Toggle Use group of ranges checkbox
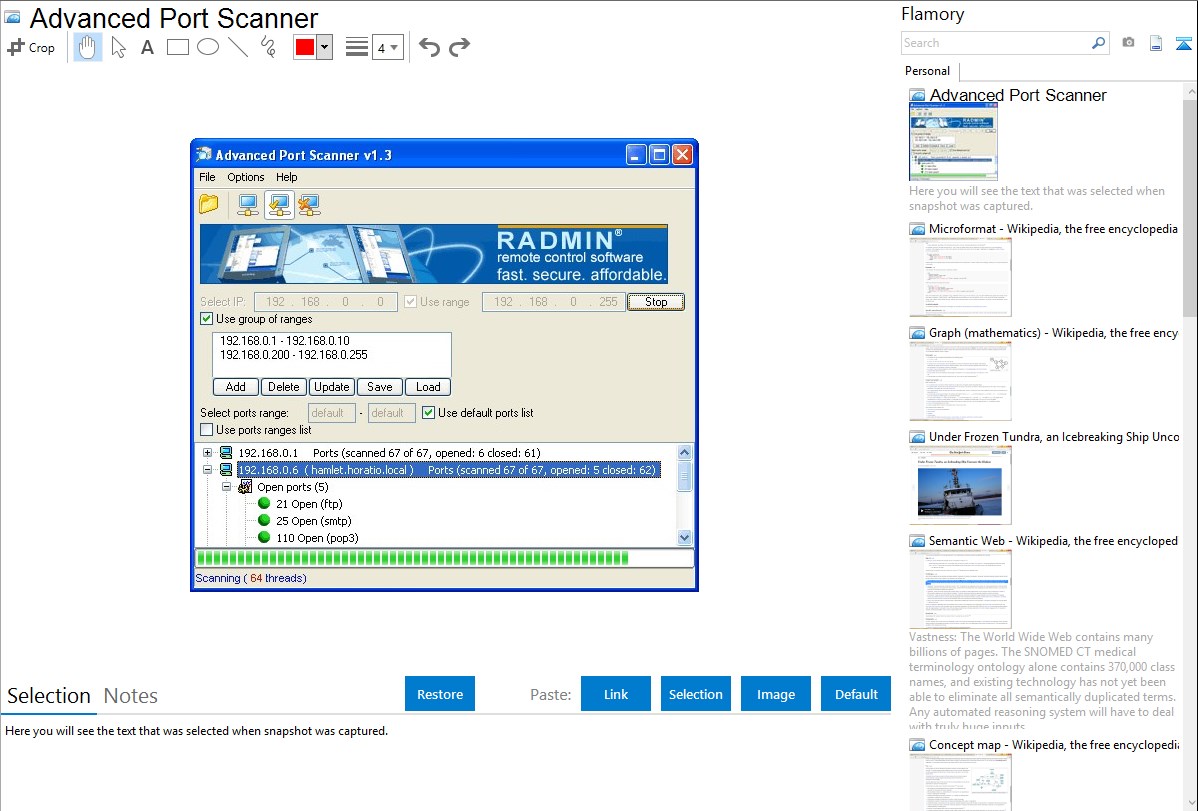 206,319
